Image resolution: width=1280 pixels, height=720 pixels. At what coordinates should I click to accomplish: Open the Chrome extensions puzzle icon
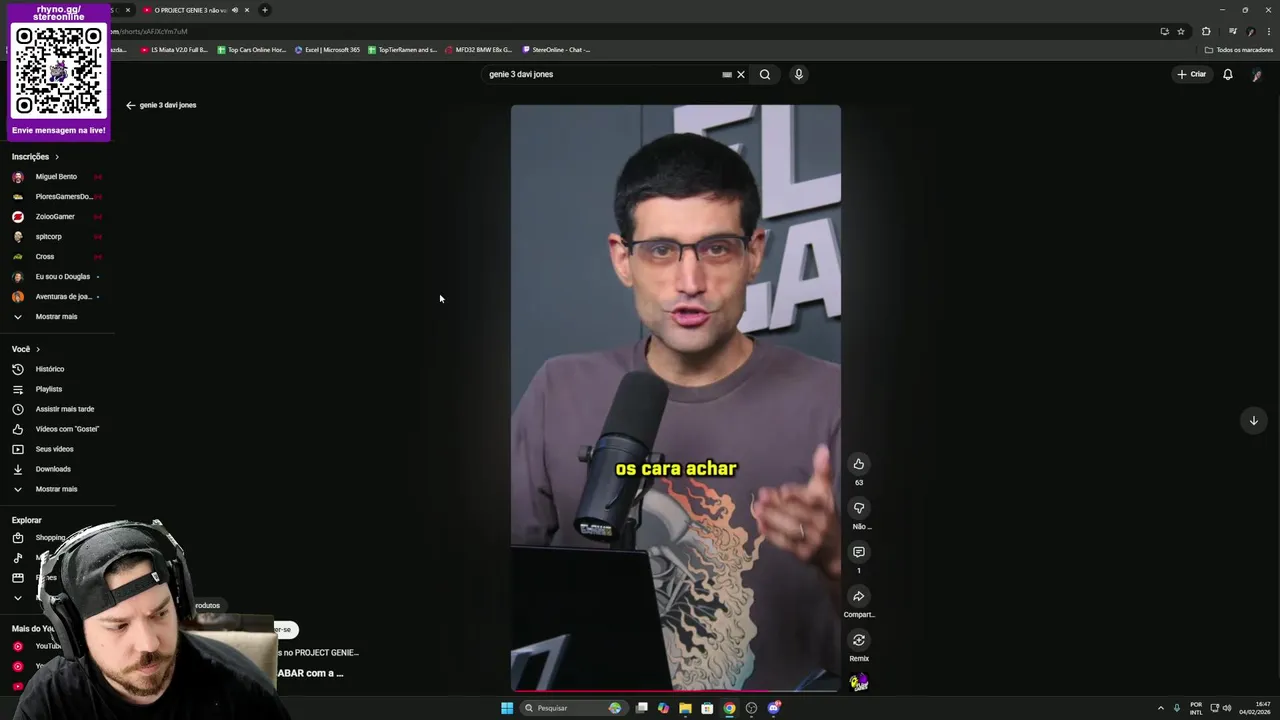point(1206,31)
